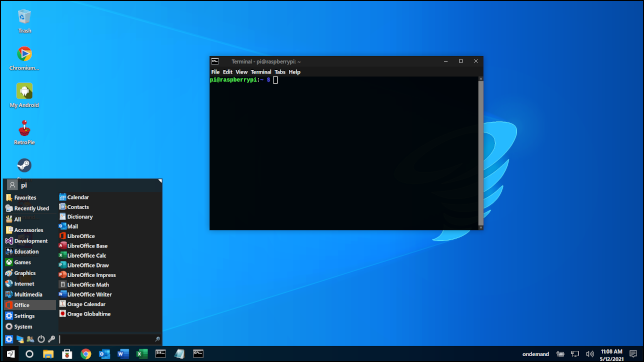Click the settings gear in the start menu footer
Screen dimensions: 644x362
(9, 339)
